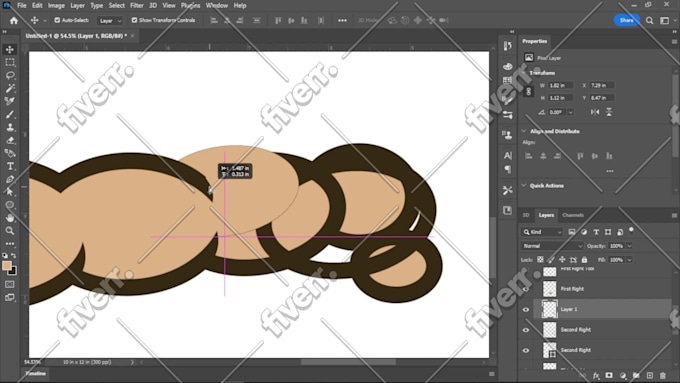Collapse the Quick Actions section
This screenshot has width=680, height=383.
pyautogui.click(x=524, y=186)
